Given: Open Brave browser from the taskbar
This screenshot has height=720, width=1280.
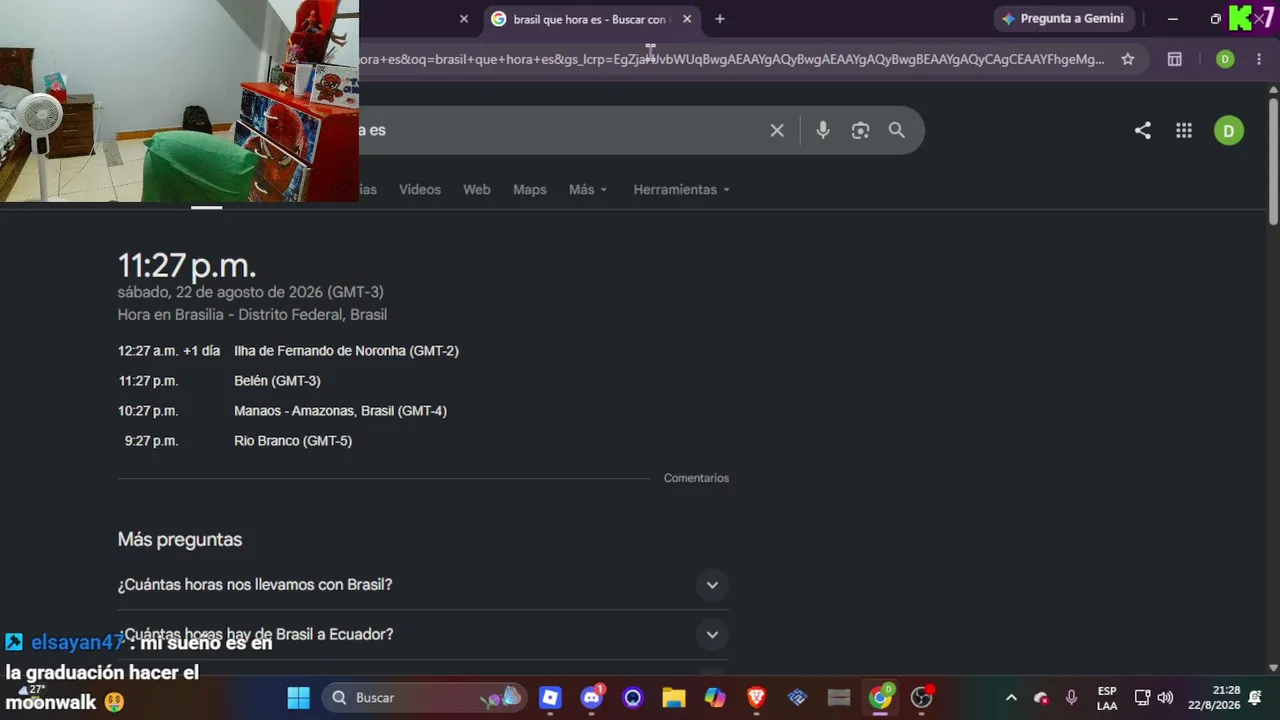Looking at the screenshot, I should (x=756, y=698).
